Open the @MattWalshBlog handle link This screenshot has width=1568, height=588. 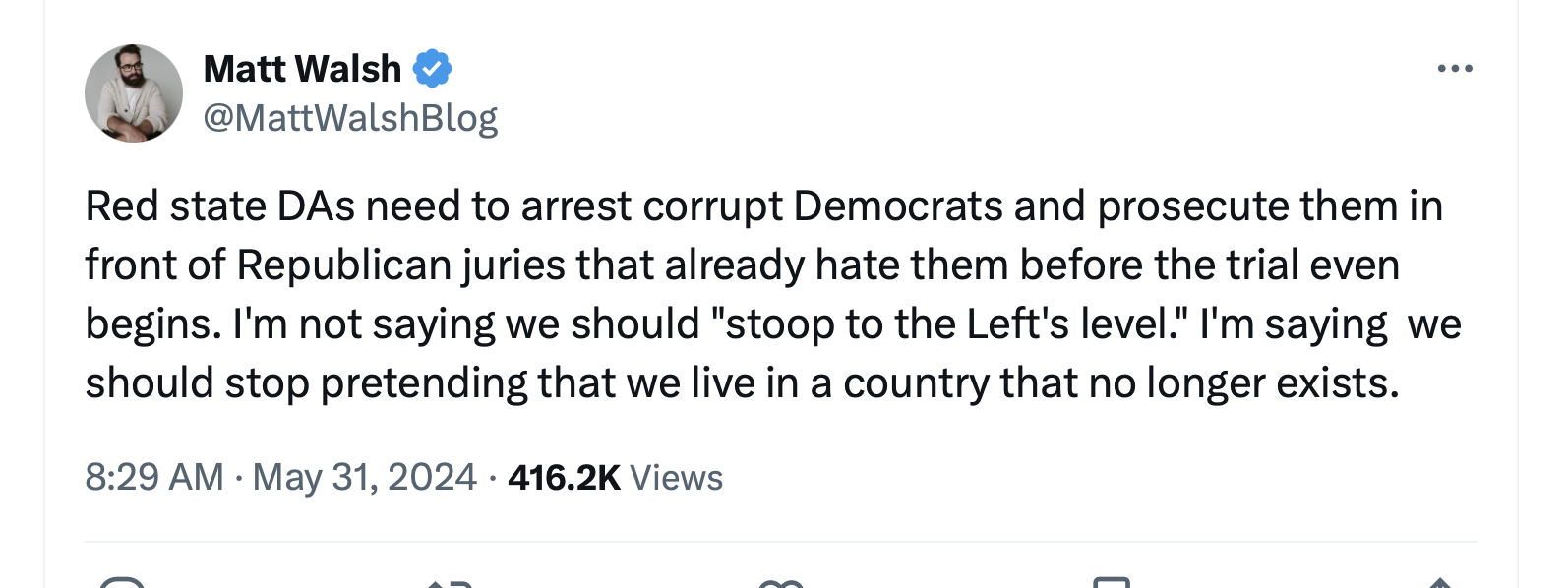[x=350, y=118]
